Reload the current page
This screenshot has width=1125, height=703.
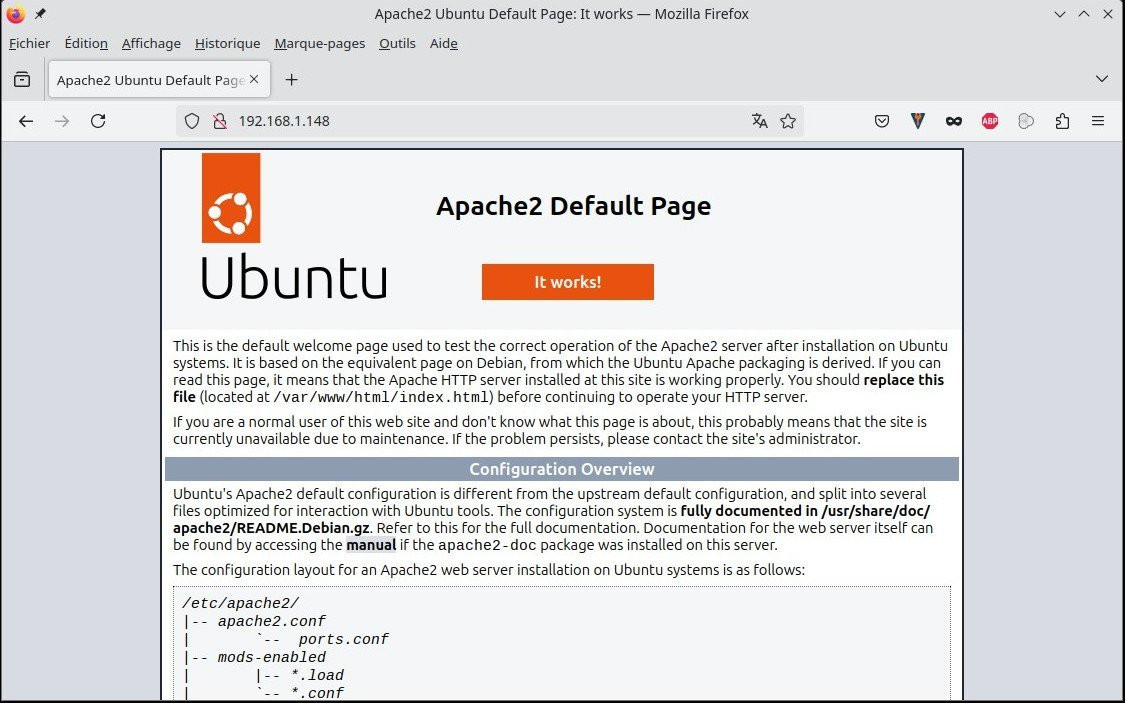pyautogui.click(x=98, y=121)
